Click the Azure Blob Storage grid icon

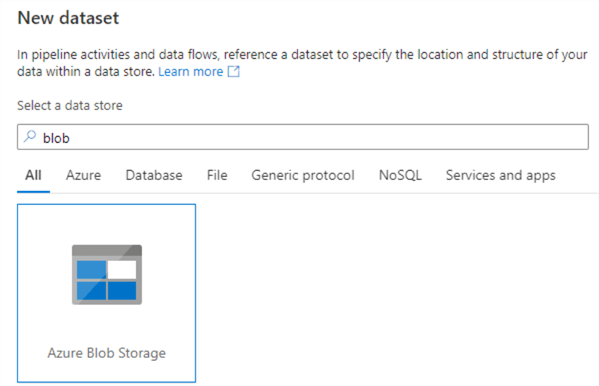[107, 275]
